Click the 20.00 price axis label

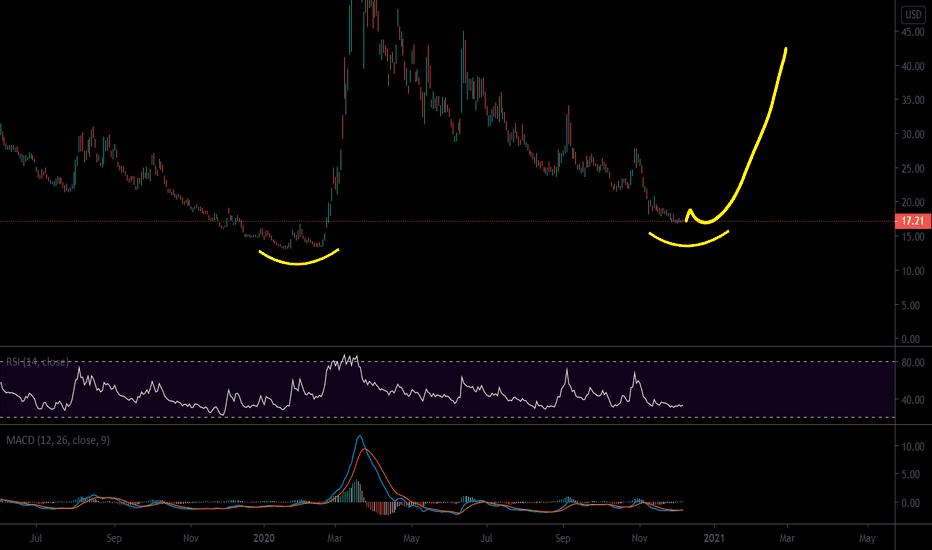pos(913,203)
